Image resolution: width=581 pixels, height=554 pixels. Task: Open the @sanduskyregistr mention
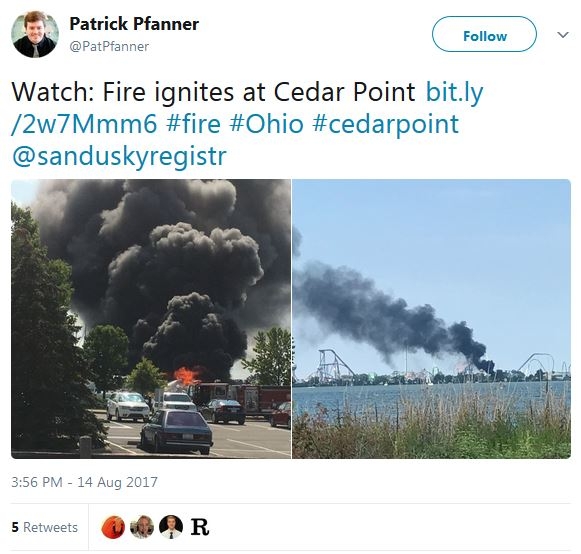click(119, 156)
